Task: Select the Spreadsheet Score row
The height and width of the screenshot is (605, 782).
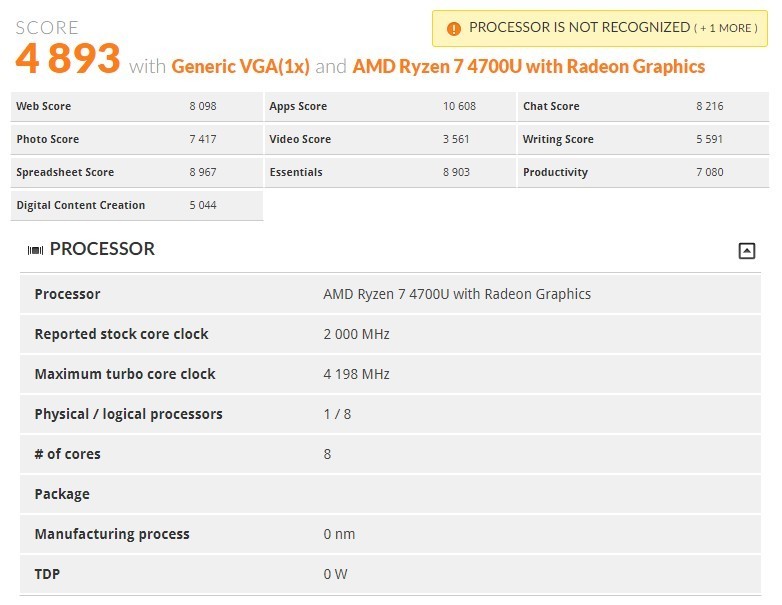Action: pos(137,172)
